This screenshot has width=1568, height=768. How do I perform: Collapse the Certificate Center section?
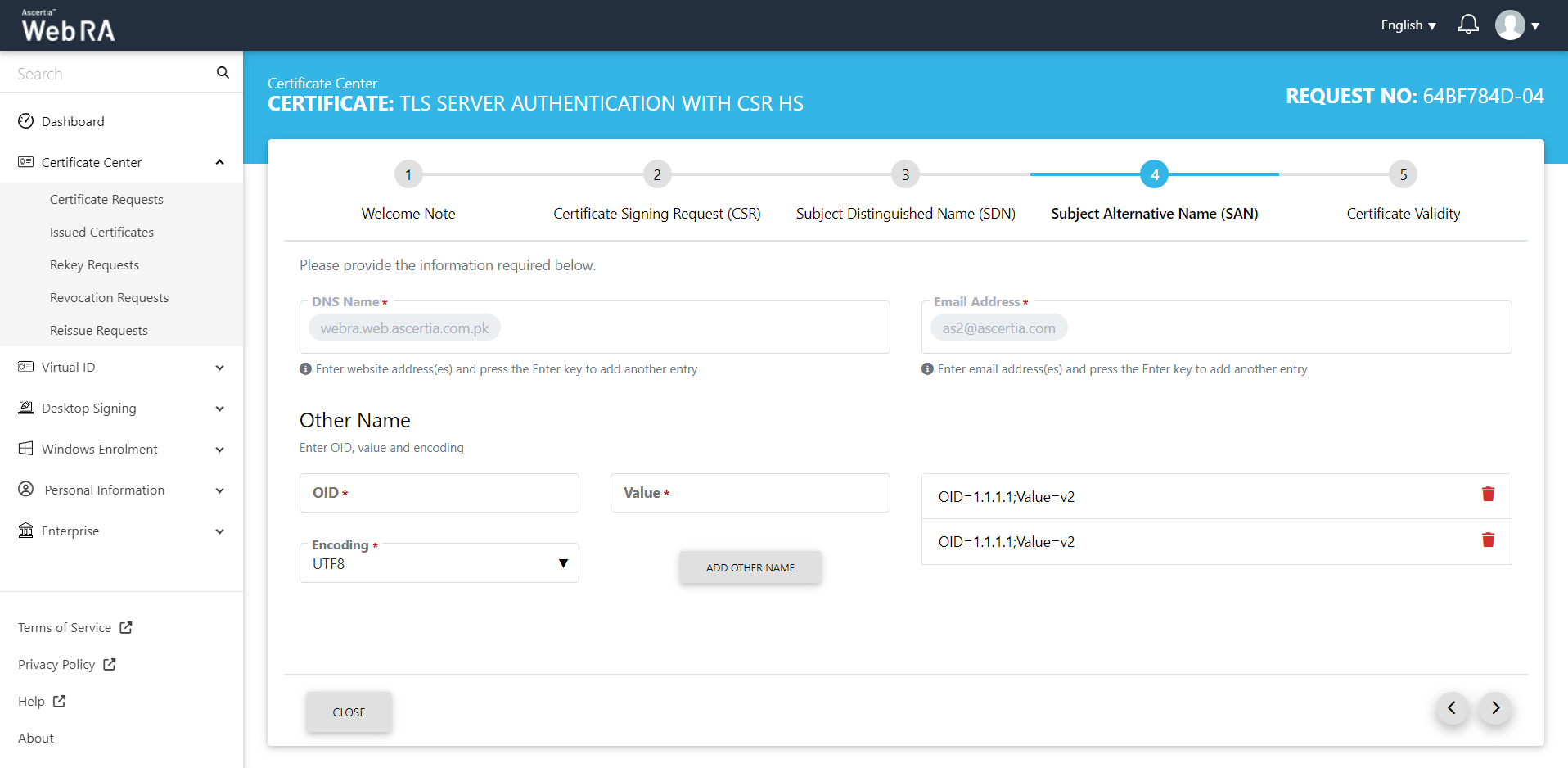pyautogui.click(x=219, y=162)
